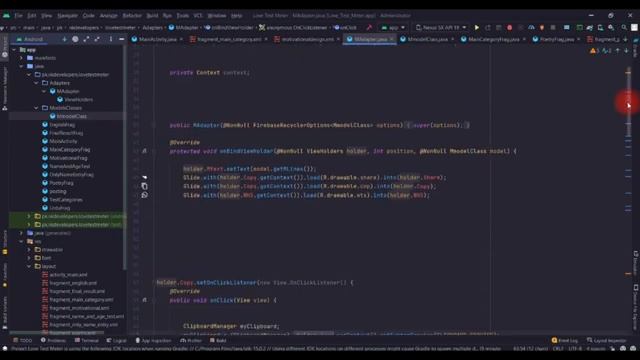Open the Android project view dropdown

[x=30, y=39]
